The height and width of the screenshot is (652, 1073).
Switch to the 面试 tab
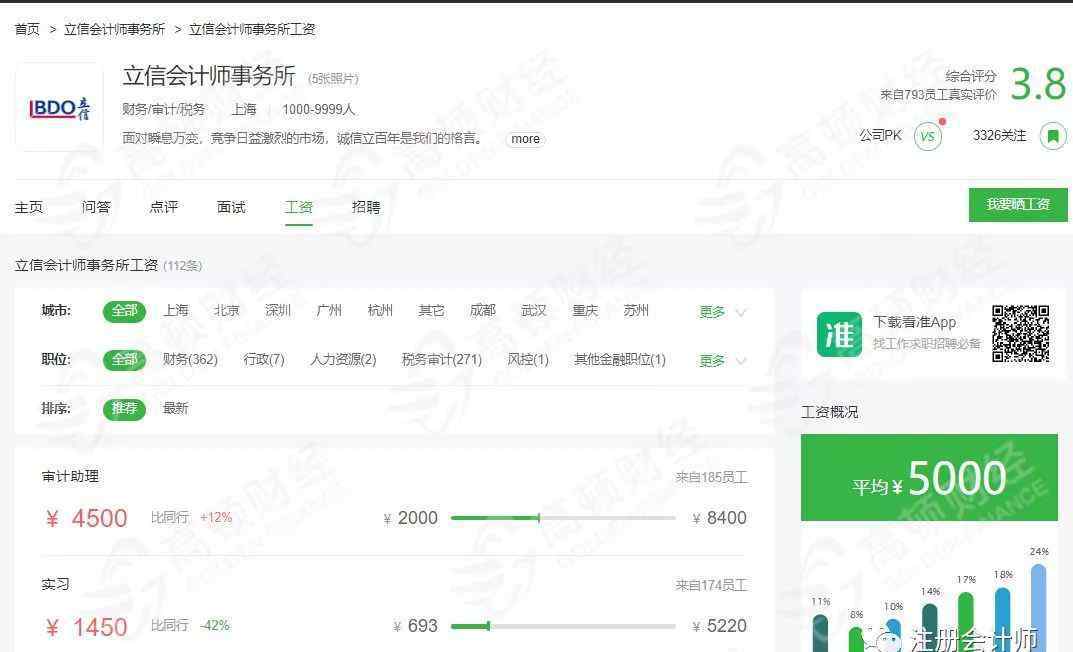click(231, 207)
